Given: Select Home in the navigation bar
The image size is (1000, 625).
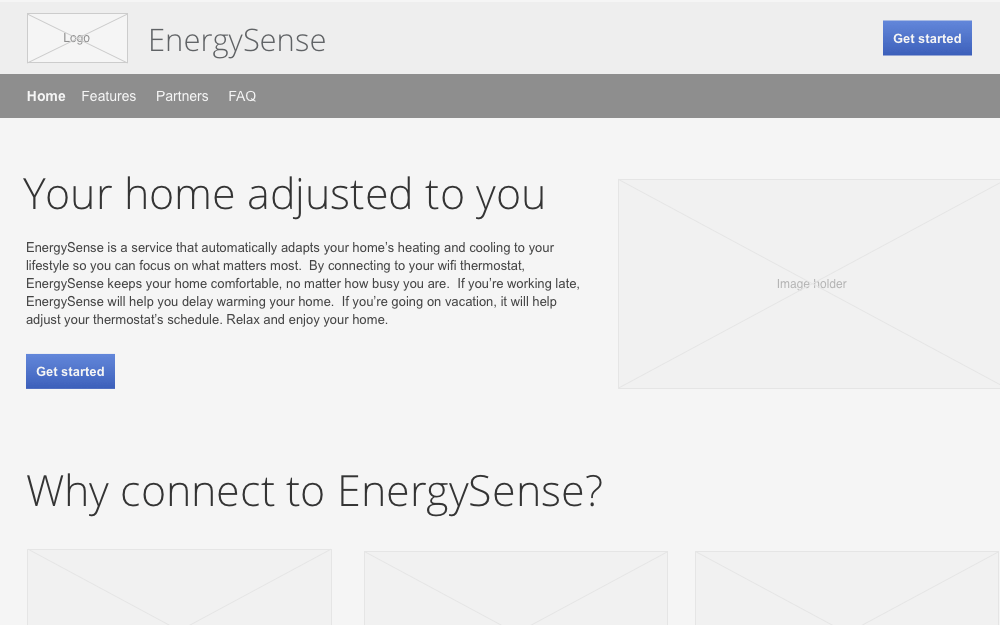Looking at the screenshot, I should pos(46,96).
